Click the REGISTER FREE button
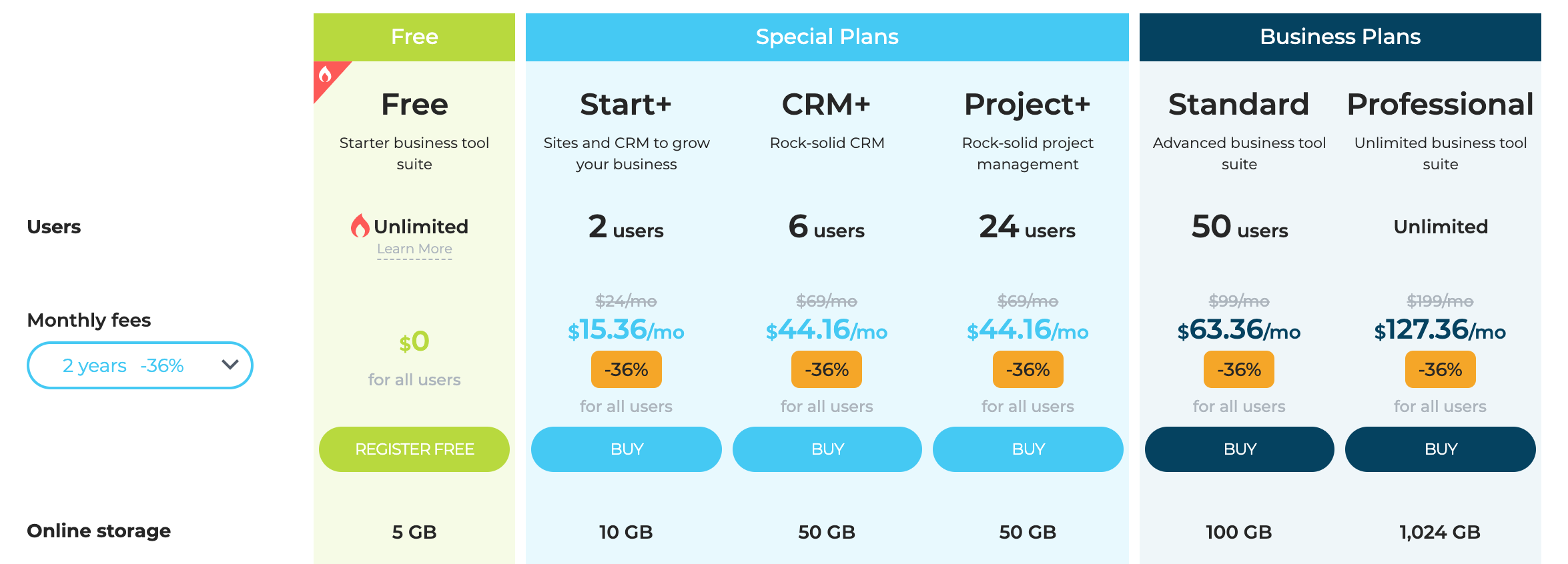The image size is (1568, 564). point(414,449)
